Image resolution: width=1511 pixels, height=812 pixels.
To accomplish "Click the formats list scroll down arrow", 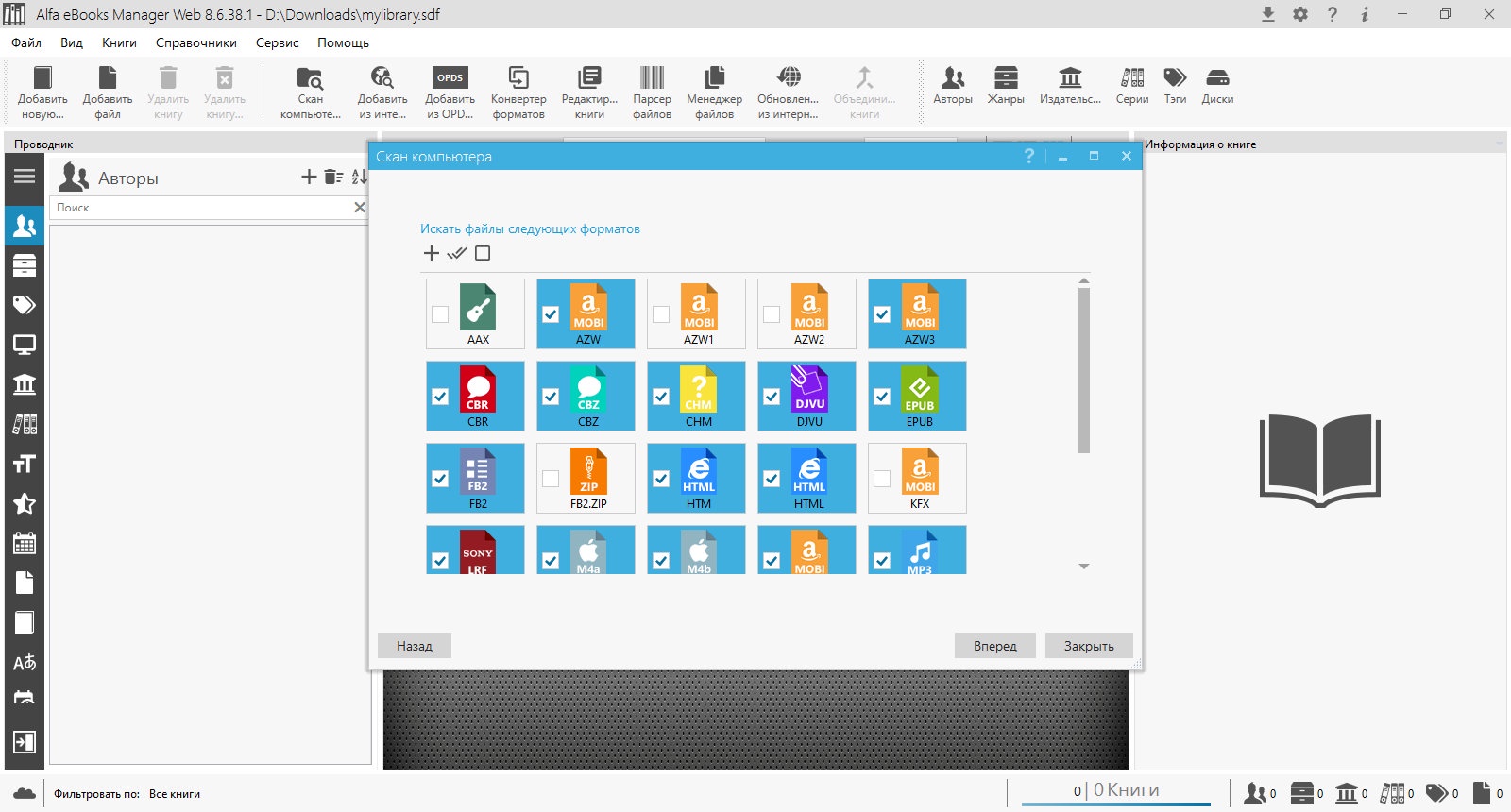I will point(1084,567).
